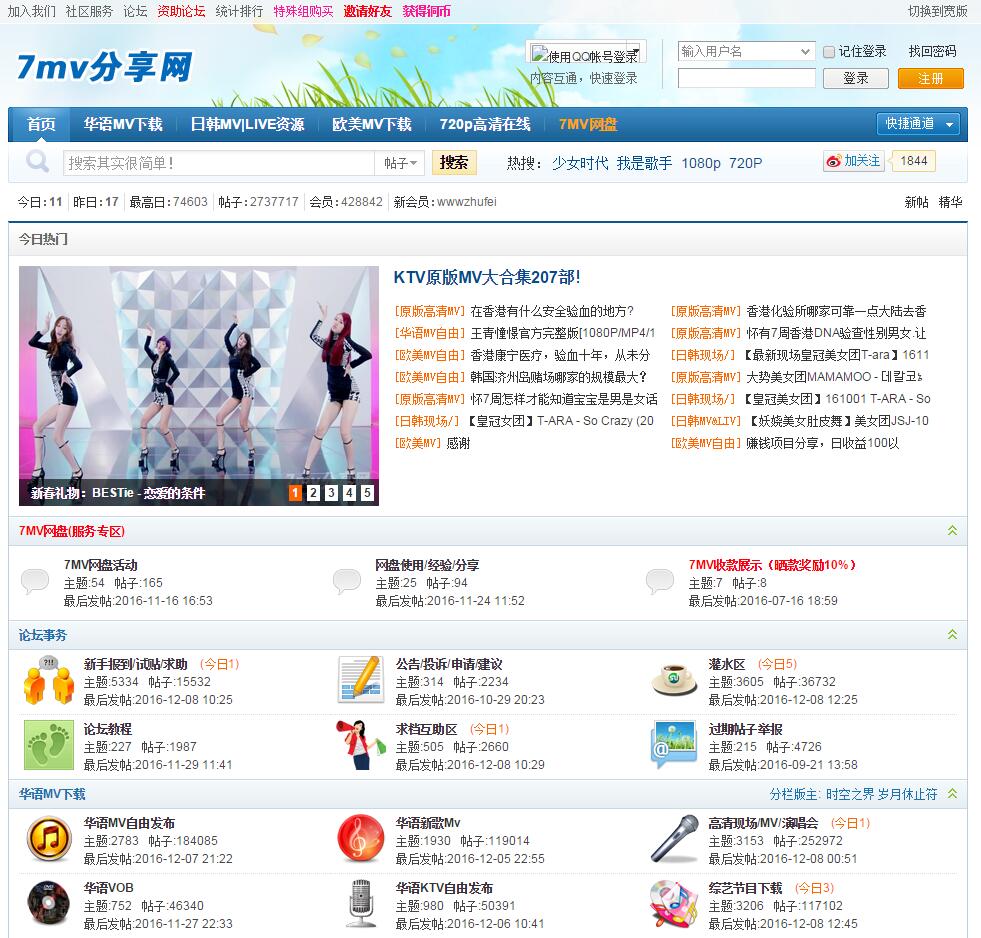Image resolution: width=981 pixels, height=938 pixels.
Task: Open the 华语KTV自由发布 forum title
Action: pos(444,887)
